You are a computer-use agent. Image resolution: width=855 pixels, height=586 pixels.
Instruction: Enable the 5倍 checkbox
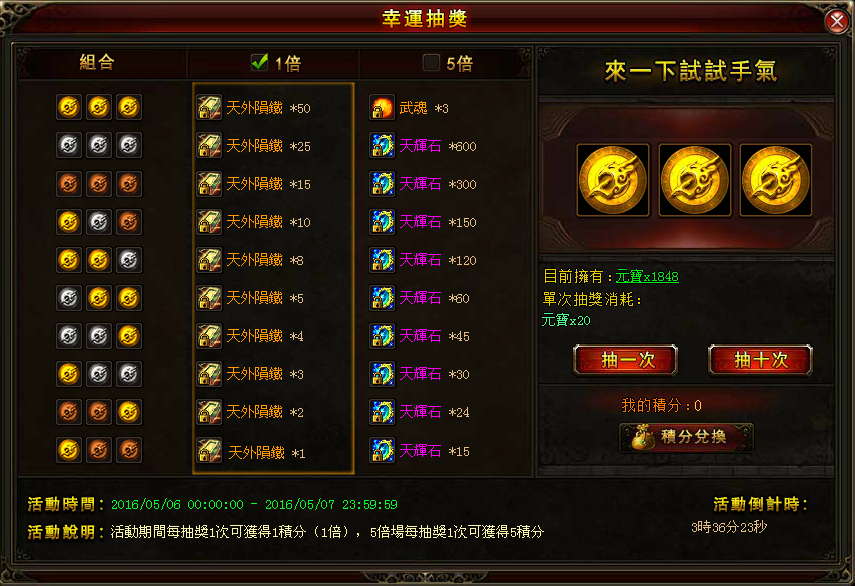coord(431,63)
